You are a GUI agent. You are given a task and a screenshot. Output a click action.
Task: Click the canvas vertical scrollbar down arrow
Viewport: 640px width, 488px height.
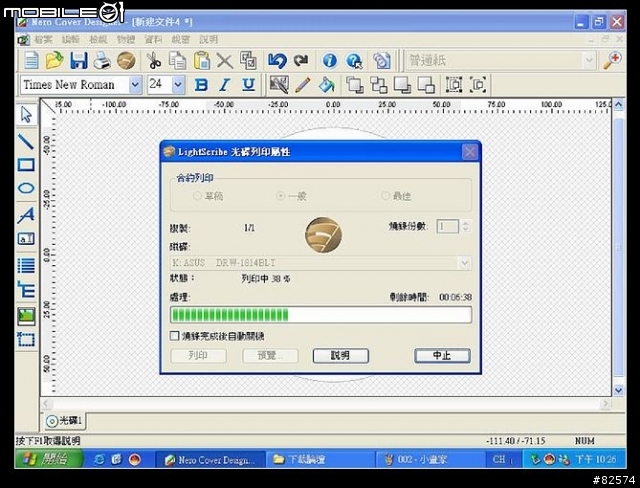point(619,390)
